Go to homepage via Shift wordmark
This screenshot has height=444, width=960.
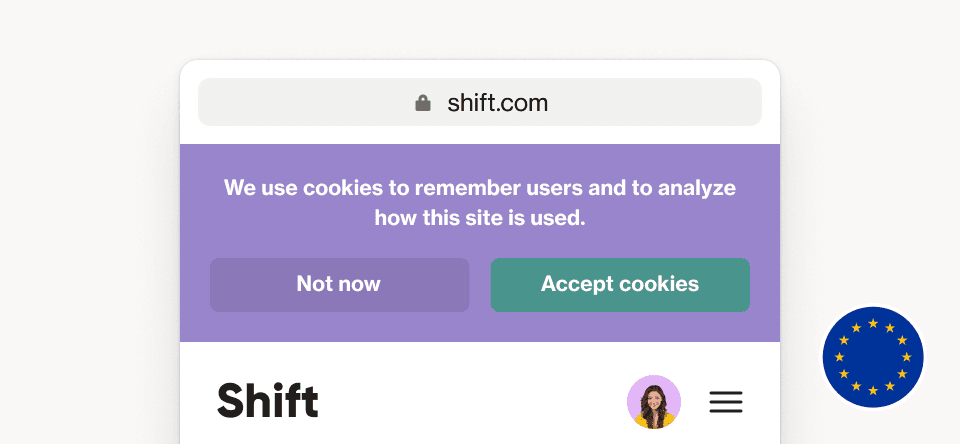(x=268, y=400)
